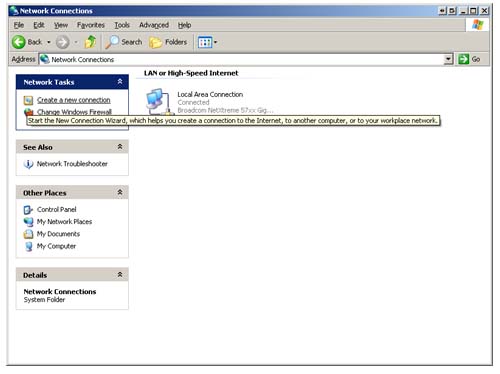Image resolution: width=500 pixels, height=374 pixels.
Task: Open the View menu
Action: coord(61,25)
